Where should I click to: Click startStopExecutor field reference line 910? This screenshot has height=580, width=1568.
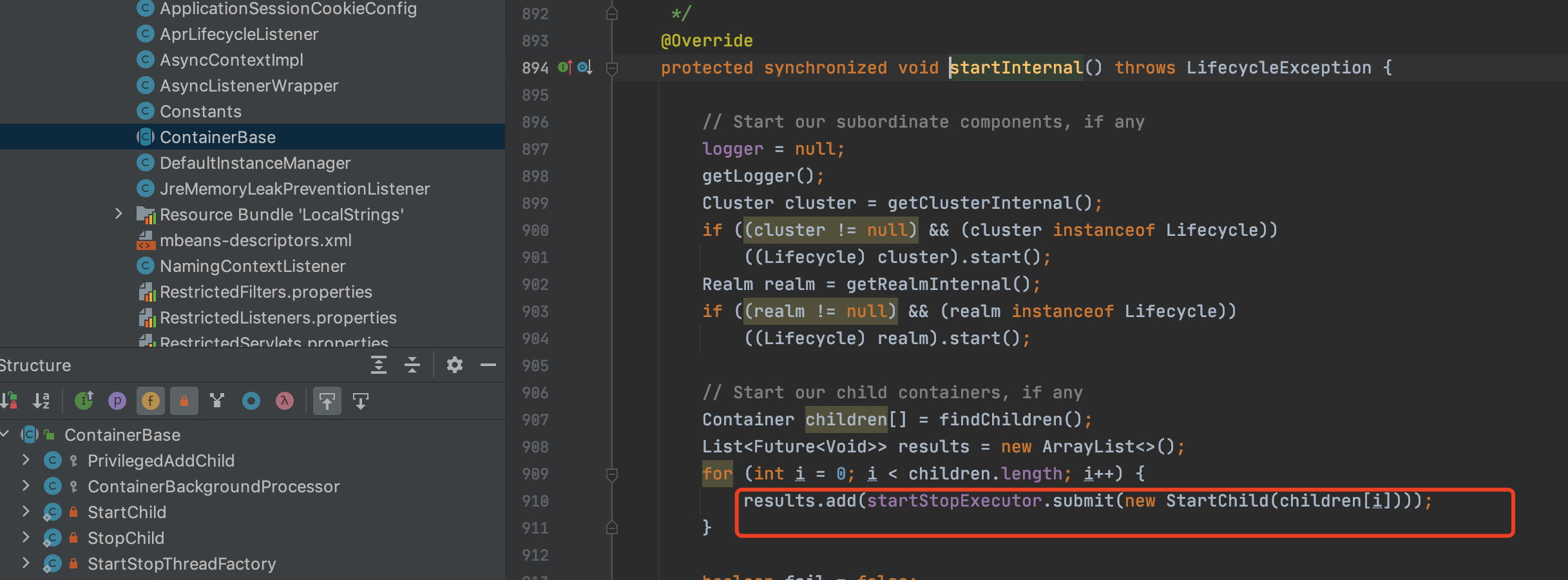pos(954,501)
